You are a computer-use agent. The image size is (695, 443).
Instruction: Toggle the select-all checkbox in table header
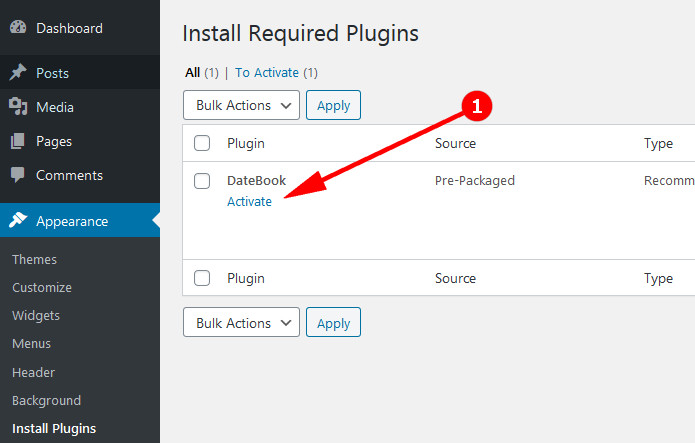[x=202, y=143]
